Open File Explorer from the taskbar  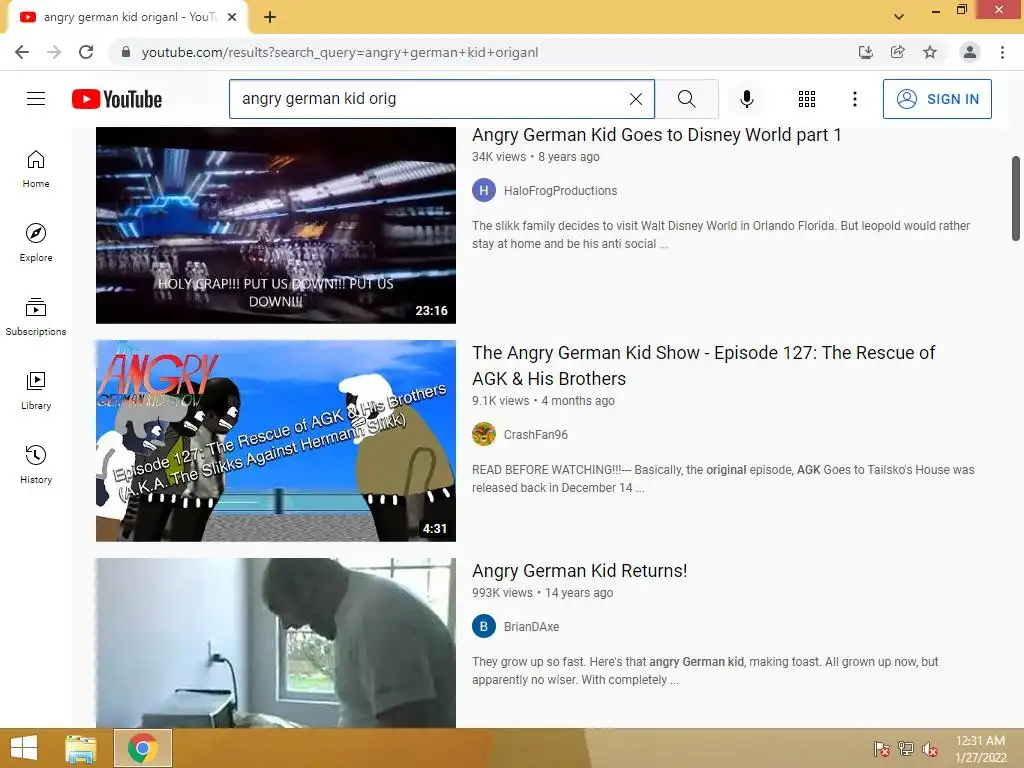(81, 748)
